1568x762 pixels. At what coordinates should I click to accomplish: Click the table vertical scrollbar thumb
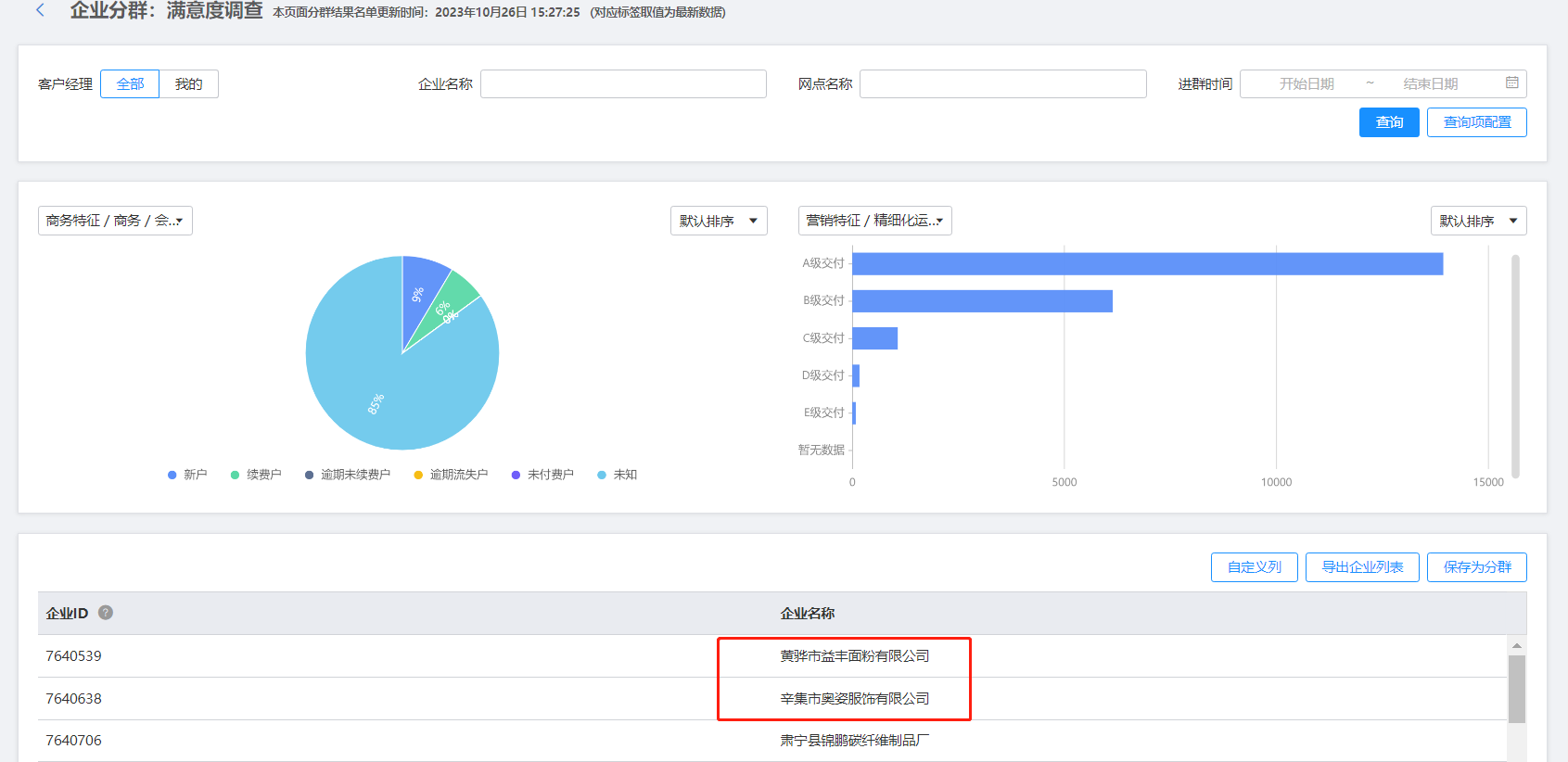1517,689
